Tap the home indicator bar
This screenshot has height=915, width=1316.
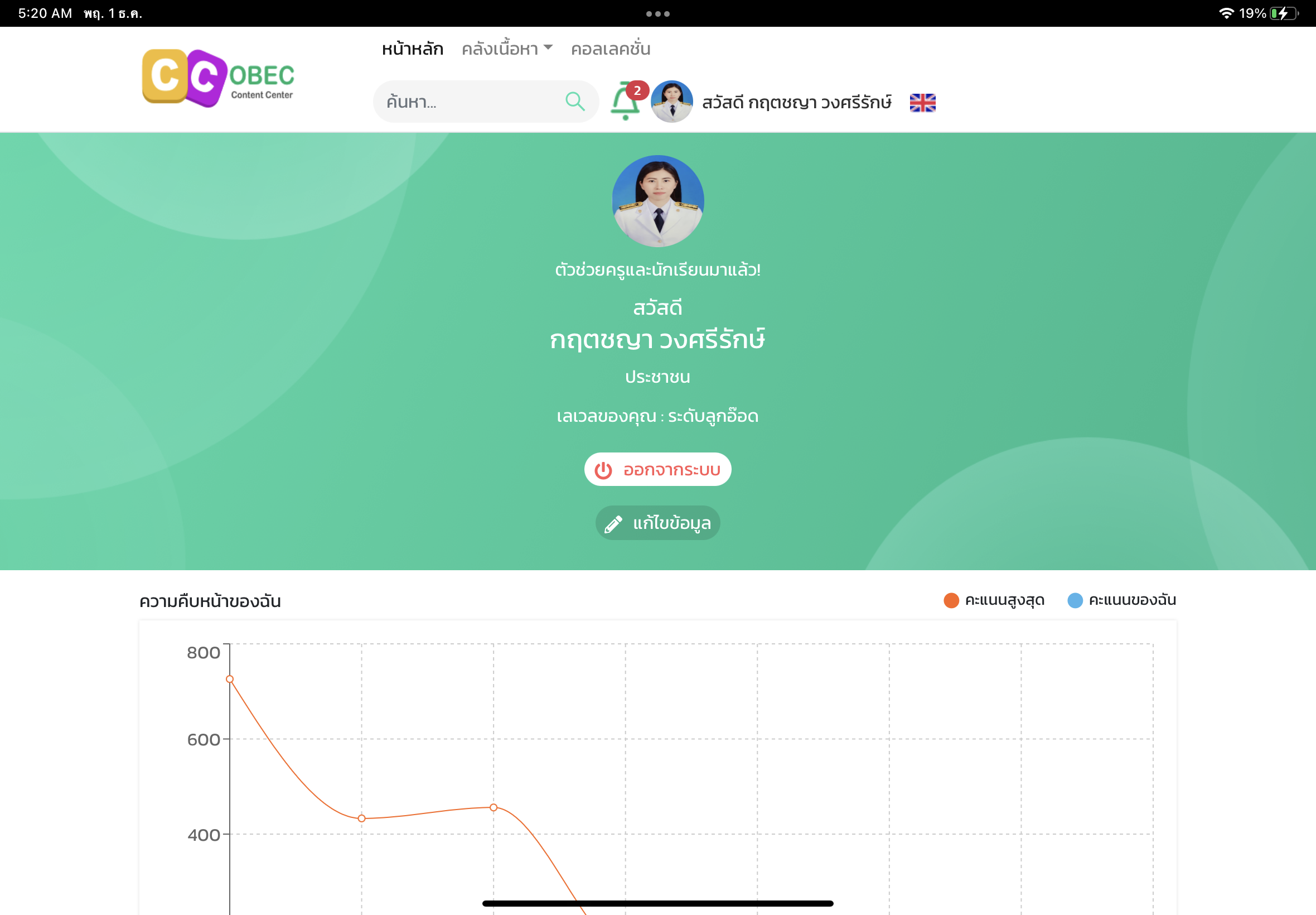[x=657, y=903]
